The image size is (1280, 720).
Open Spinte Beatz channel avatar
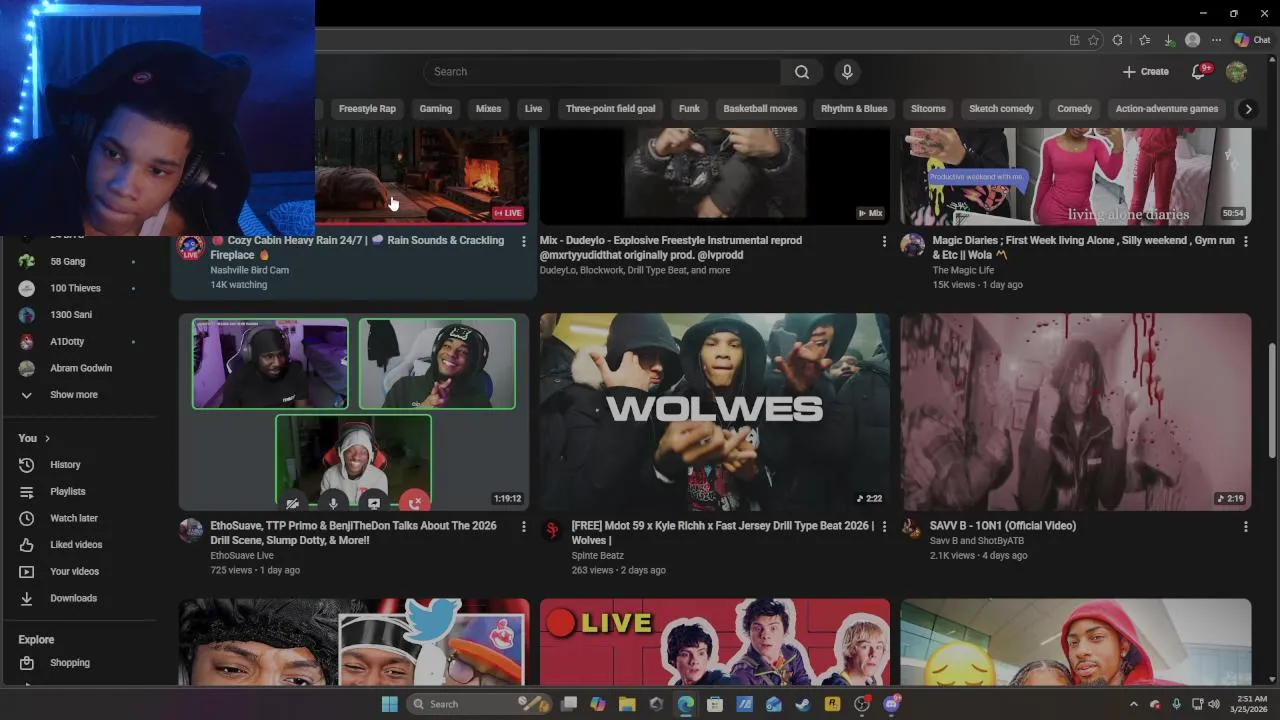(551, 530)
